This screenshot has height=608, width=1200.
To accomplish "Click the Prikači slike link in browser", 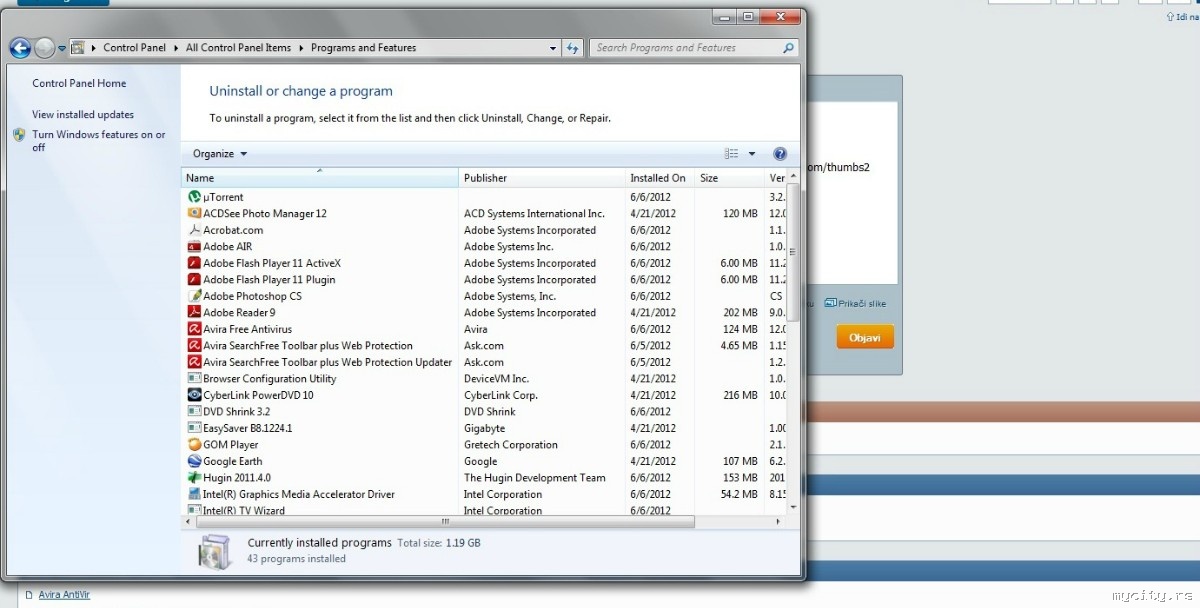I will 855,303.
